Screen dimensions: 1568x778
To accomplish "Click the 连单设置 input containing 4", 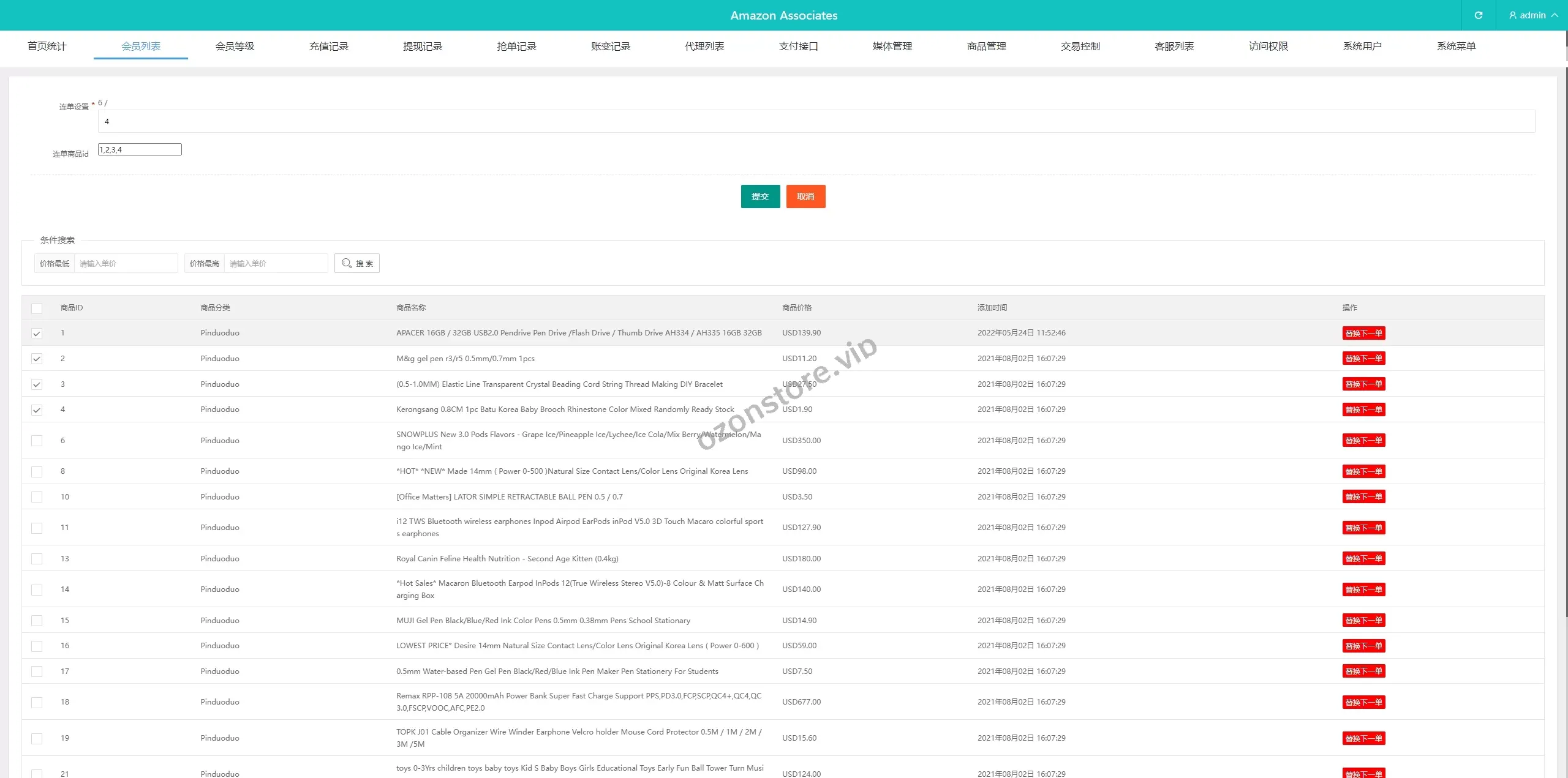I will click(x=816, y=121).
